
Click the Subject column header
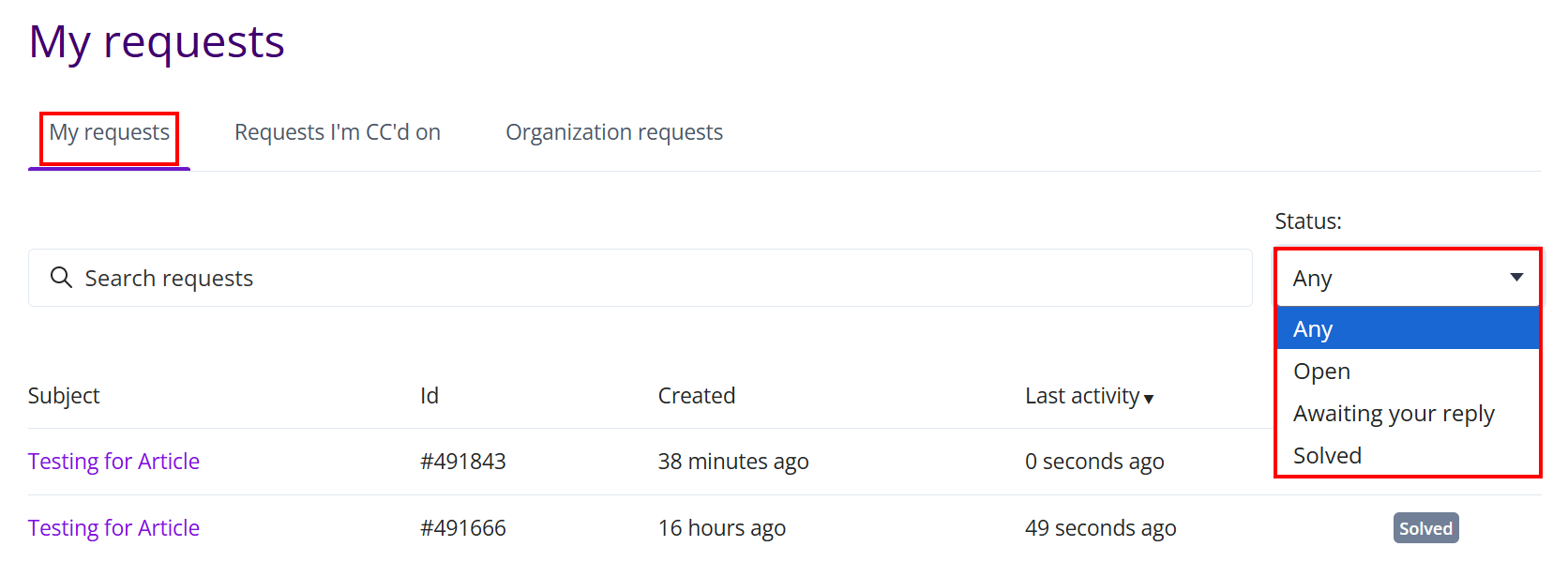[64, 396]
